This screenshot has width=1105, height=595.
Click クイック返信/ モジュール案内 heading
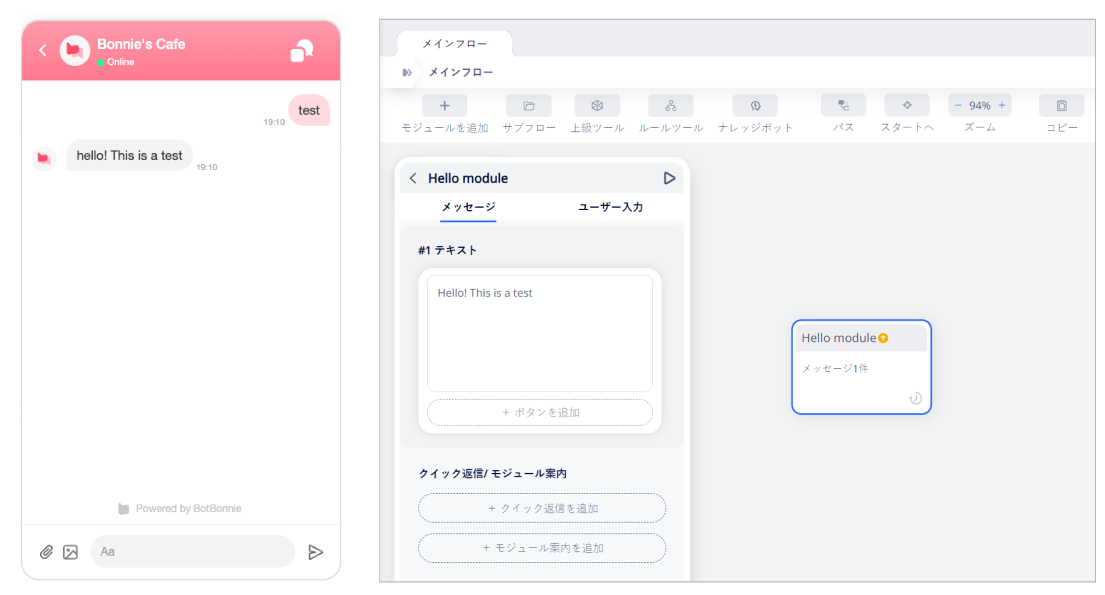coord(493,473)
